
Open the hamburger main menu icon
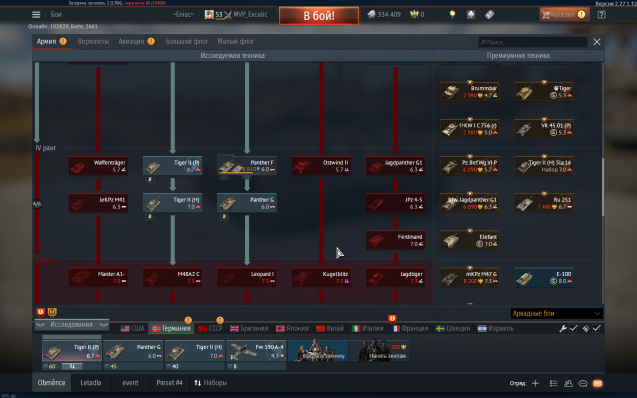pos(36,15)
